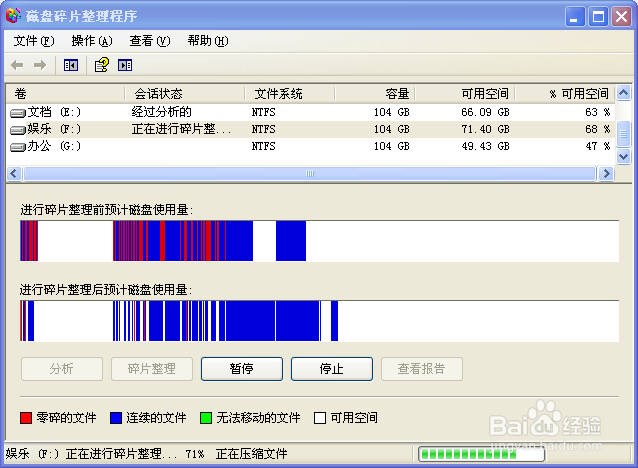Click the pre-defragmentation disk usage map
Image resolution: width=638 pixels, height=468 pixels.
point(319,241)
